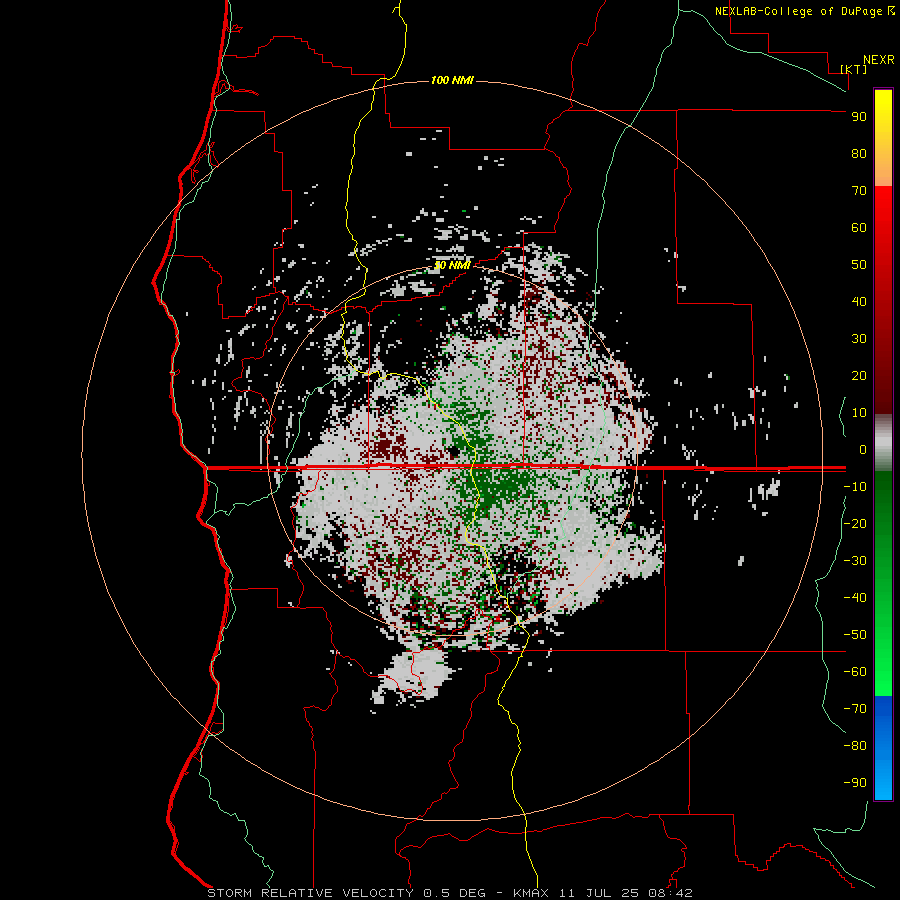Click the NEXR label above the color scale
The image size is (900, 900).
(879, 60)
